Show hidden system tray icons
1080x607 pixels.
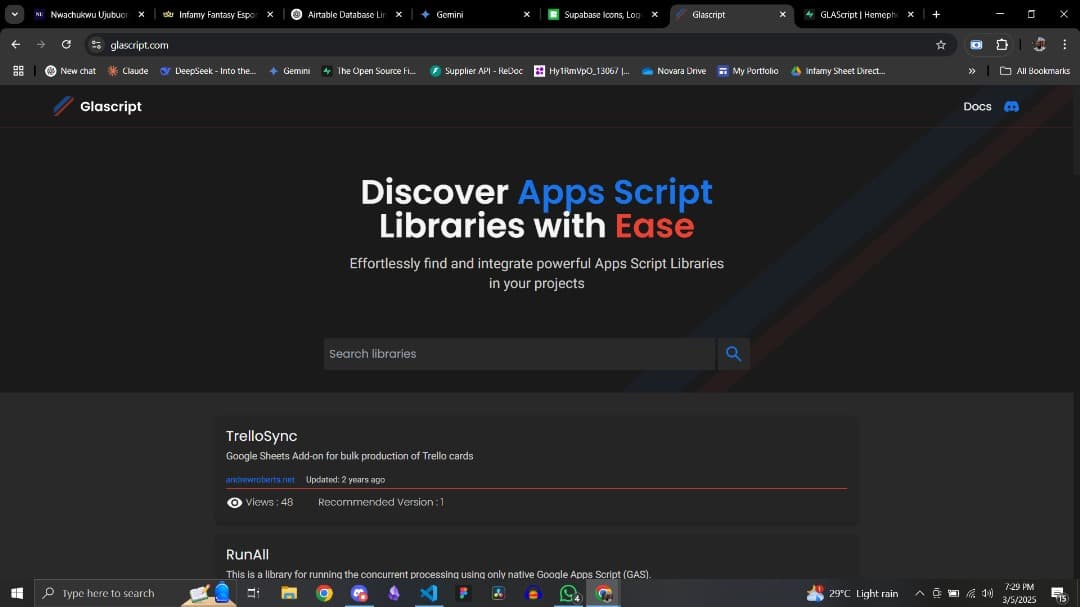pyautogui.click(x=920, y=593)
